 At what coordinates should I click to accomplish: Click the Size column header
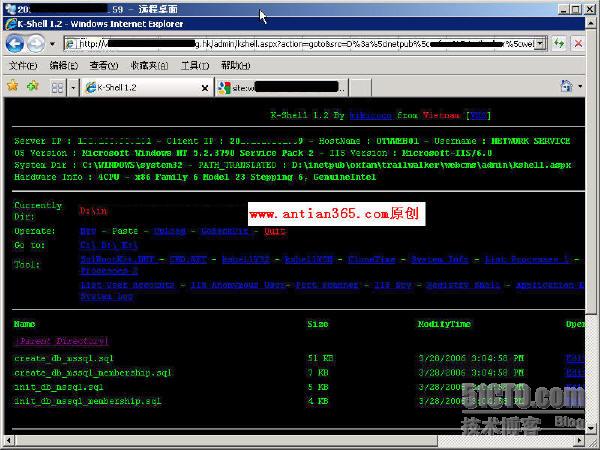[x=318, y=324]
